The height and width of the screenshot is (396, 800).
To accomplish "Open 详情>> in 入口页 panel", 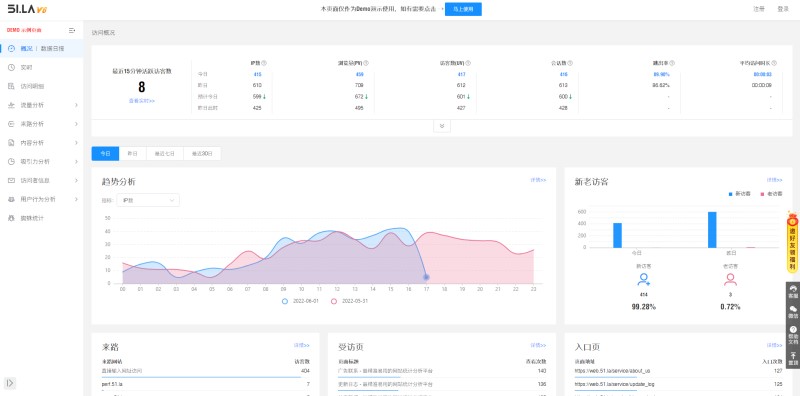I will (x=774, y=345).
